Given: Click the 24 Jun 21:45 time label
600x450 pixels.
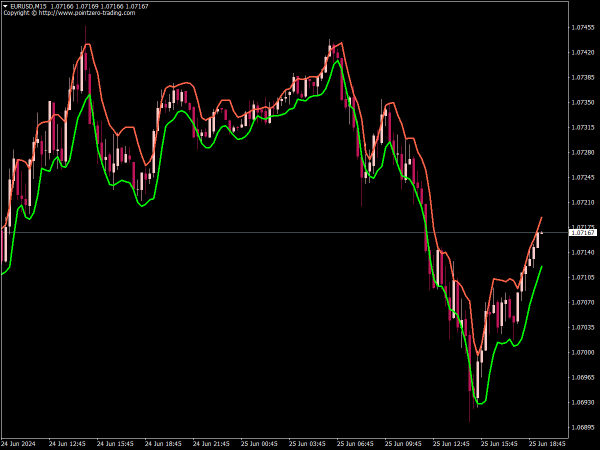Looking at the screenshot, I should coord(211,444).
